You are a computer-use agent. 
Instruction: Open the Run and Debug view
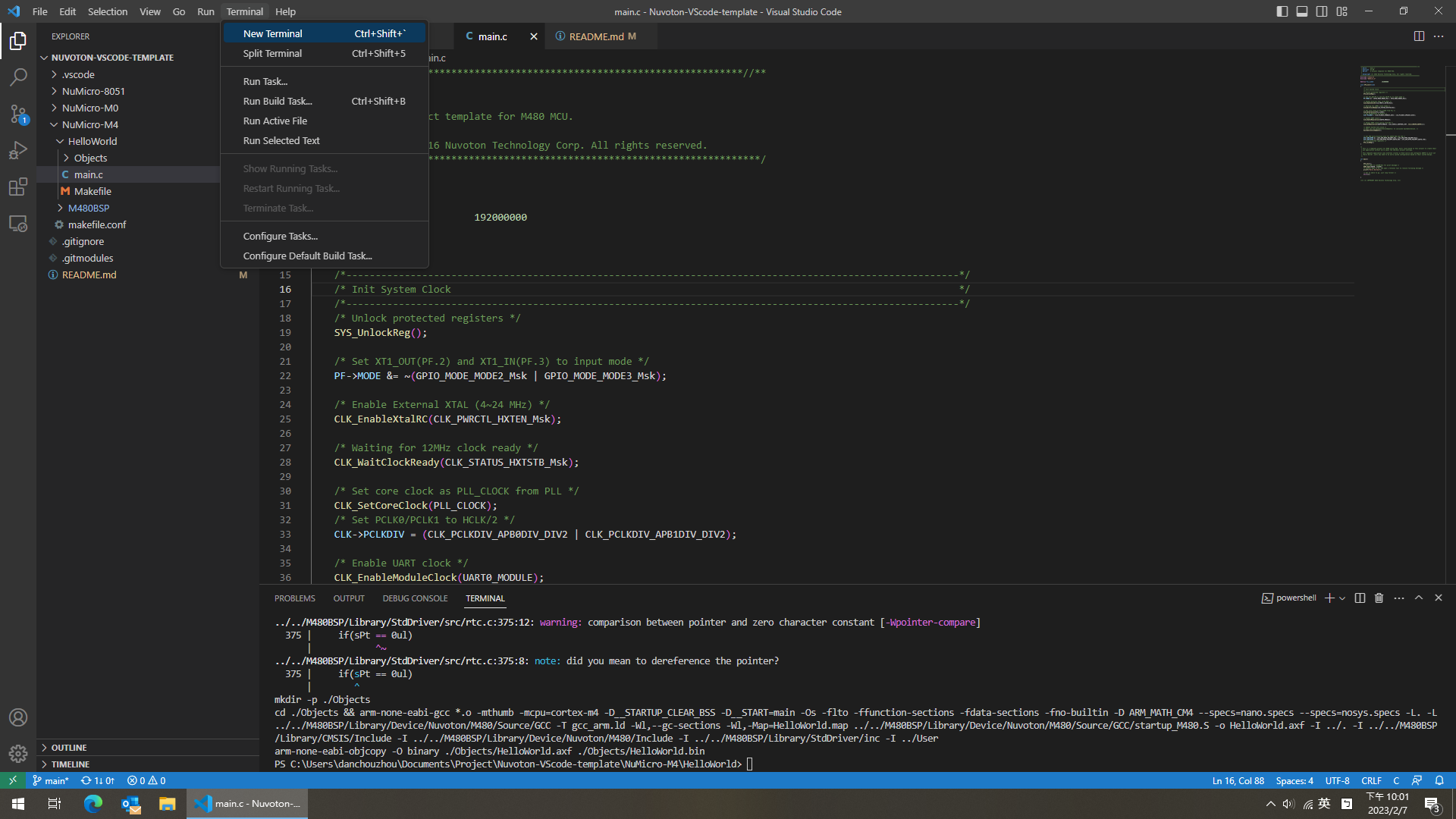pyautogui.click(x=18, y=150)
